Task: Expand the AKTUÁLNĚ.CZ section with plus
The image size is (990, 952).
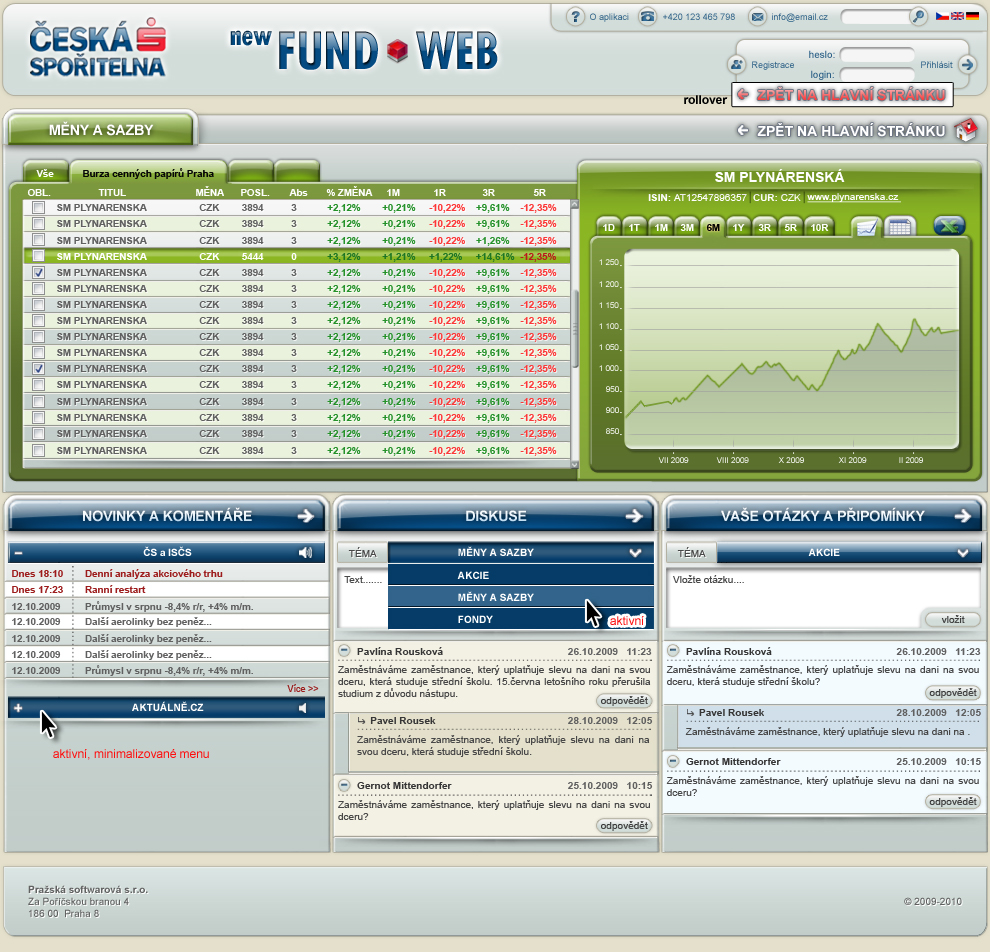Action: [18, 708]
